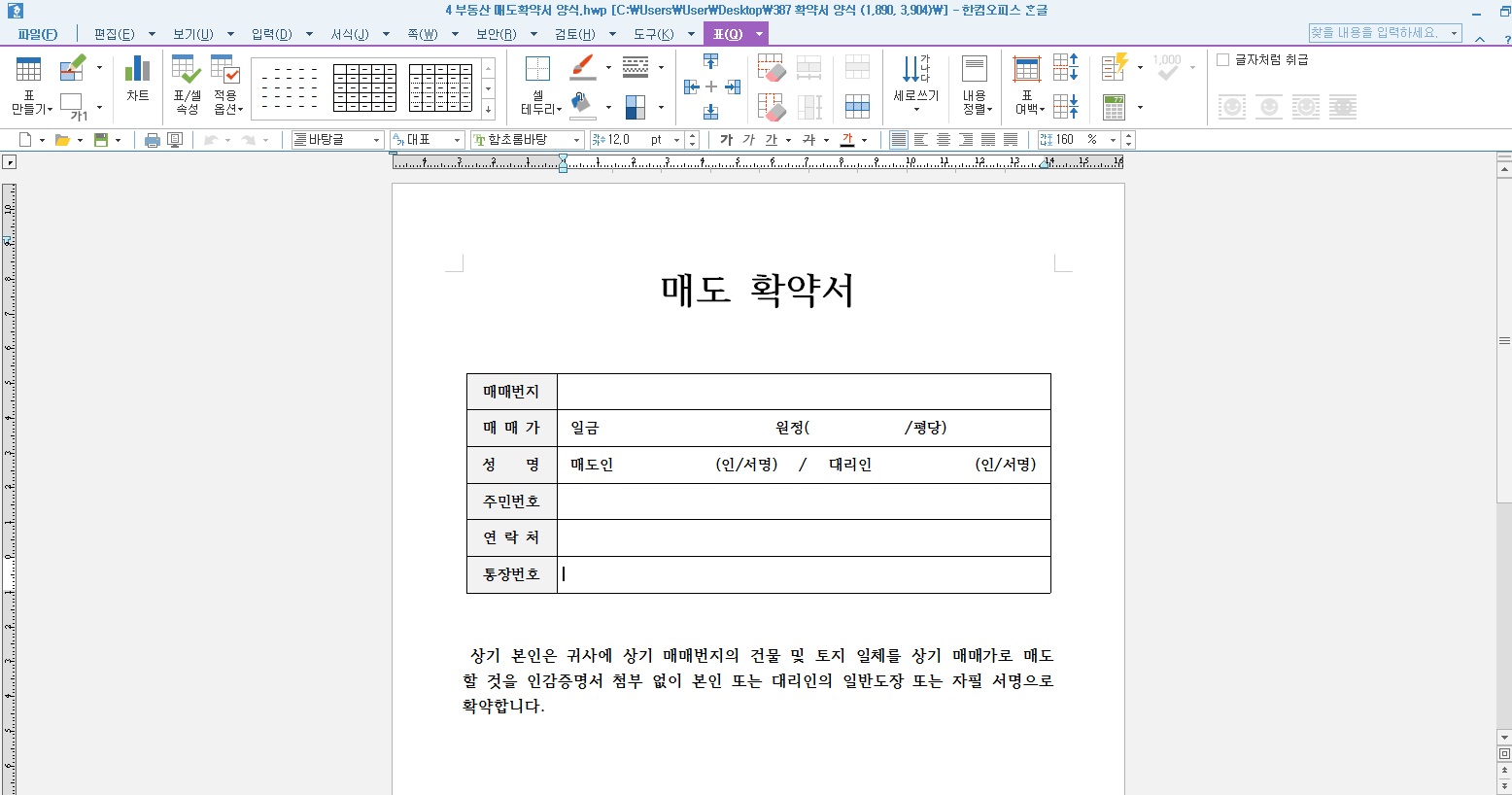1512x795 pixels.
Task: Open the 편집 edit menu
Action: 114,34
